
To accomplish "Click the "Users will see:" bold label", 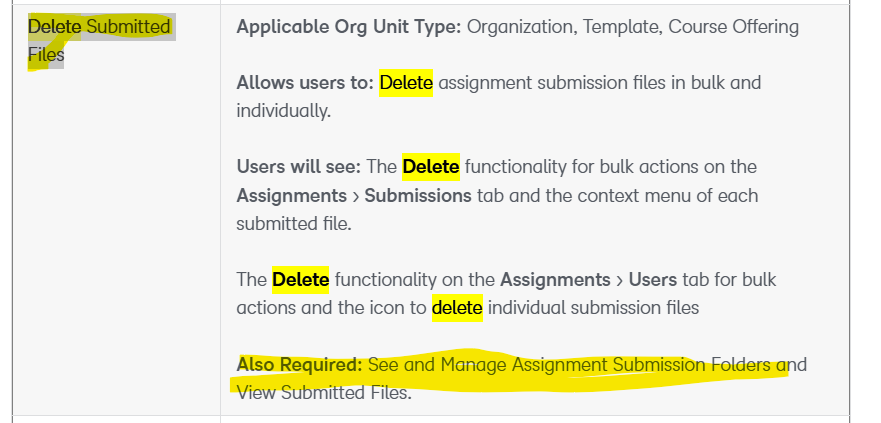I will (x=298, y=167).
